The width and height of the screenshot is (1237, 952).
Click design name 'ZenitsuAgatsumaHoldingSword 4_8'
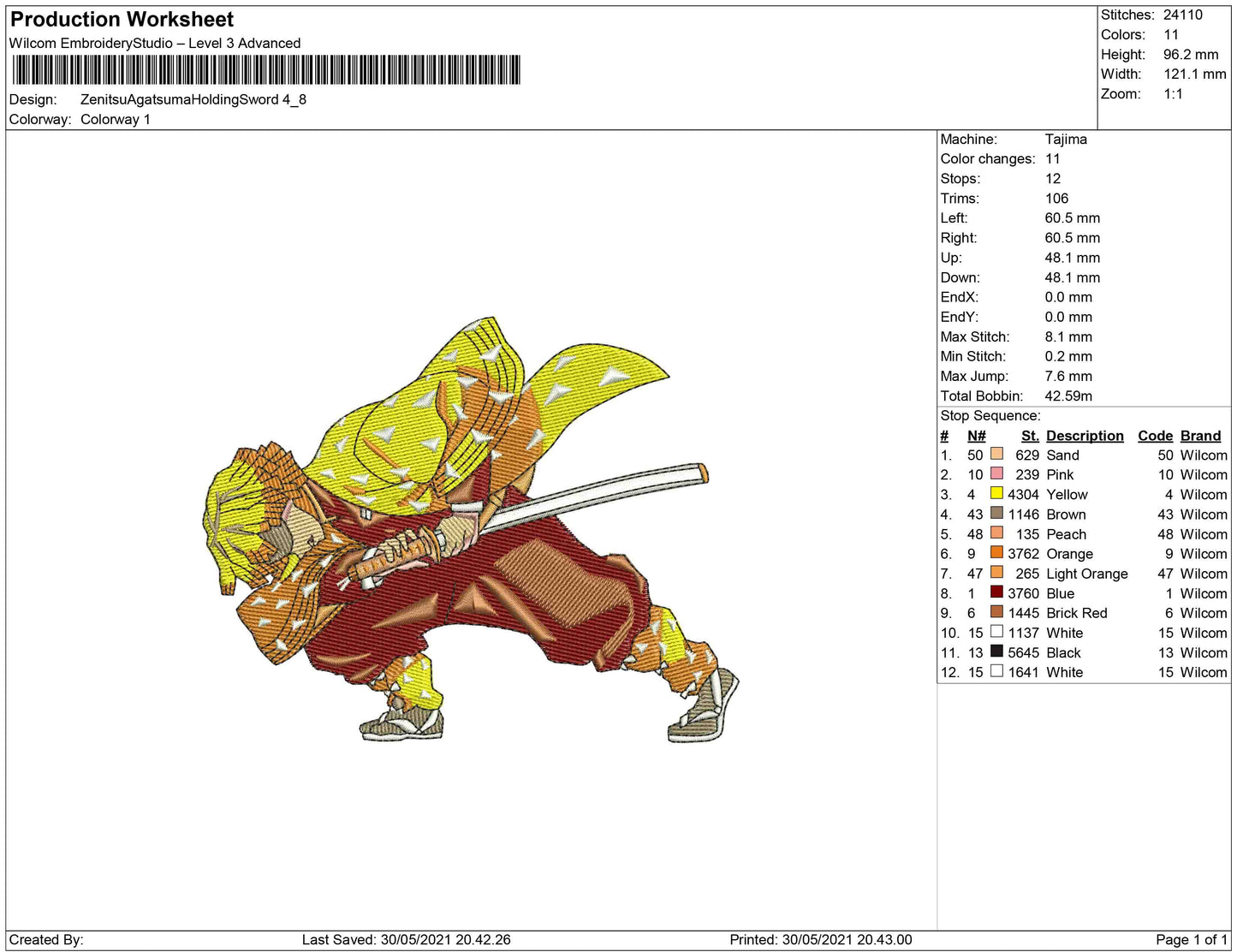coord(193,99)
